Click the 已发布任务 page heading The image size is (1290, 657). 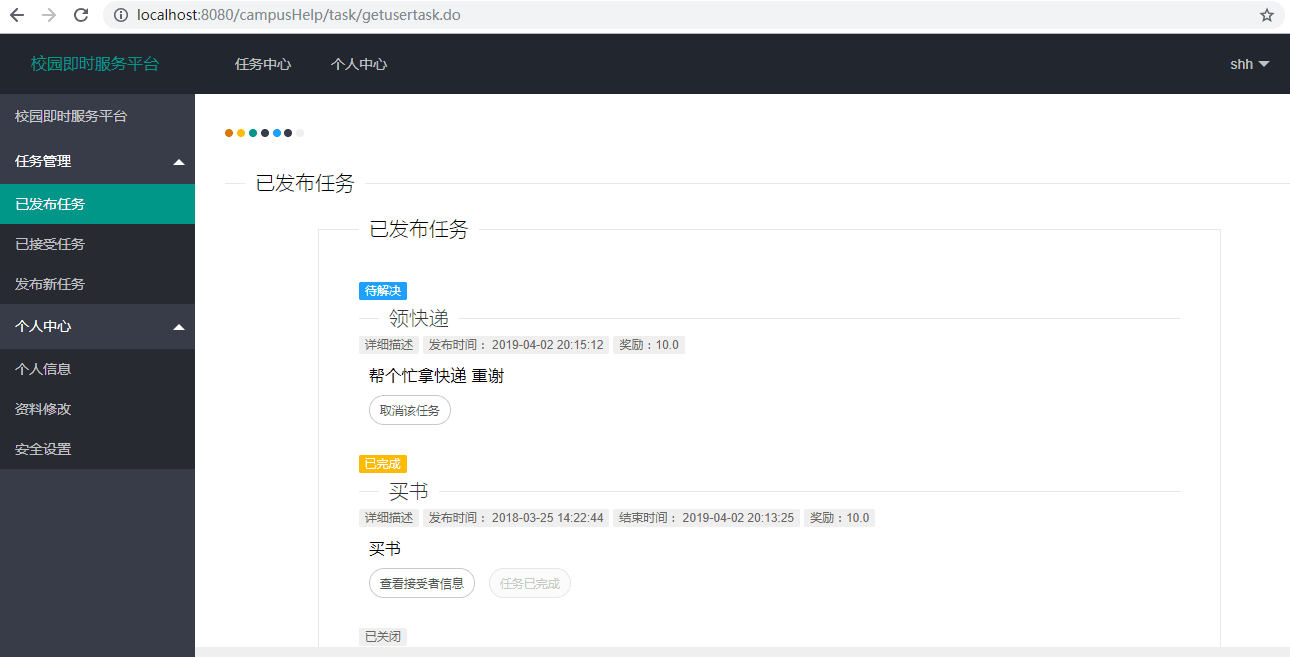[305, 184]
